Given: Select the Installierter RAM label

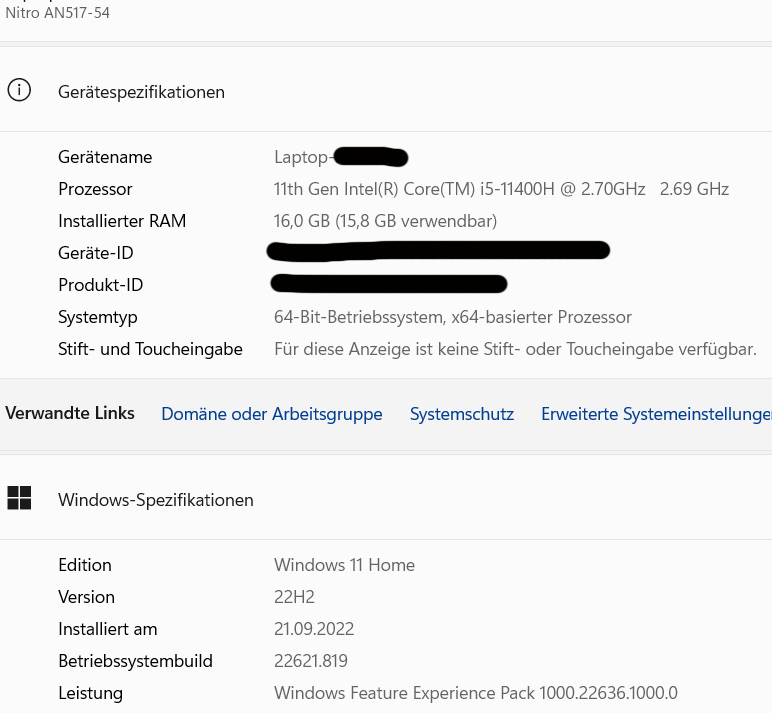Looking at the screenshot, I should (x=122, y=221).
